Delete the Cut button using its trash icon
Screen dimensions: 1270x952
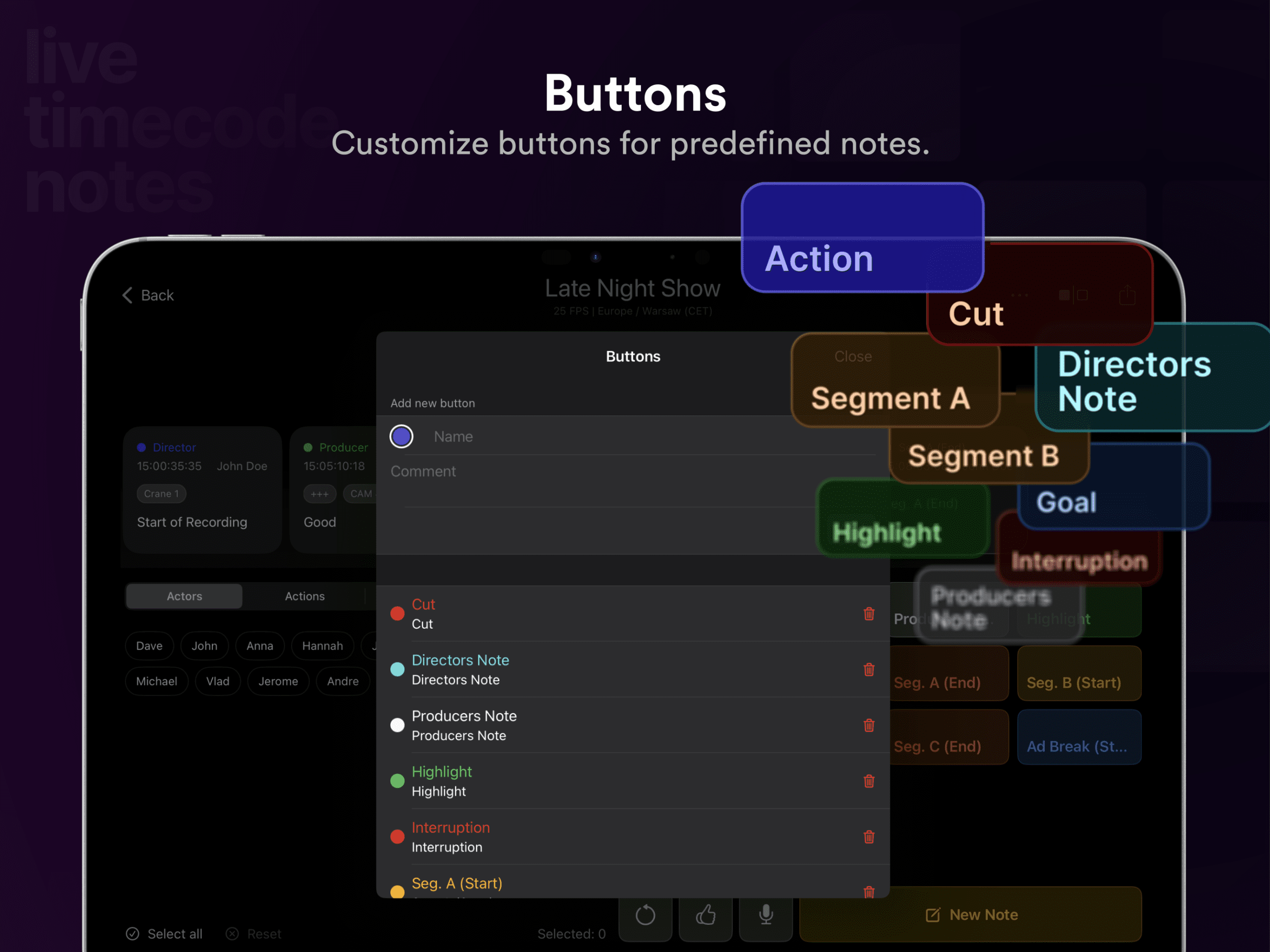[869, 613]
